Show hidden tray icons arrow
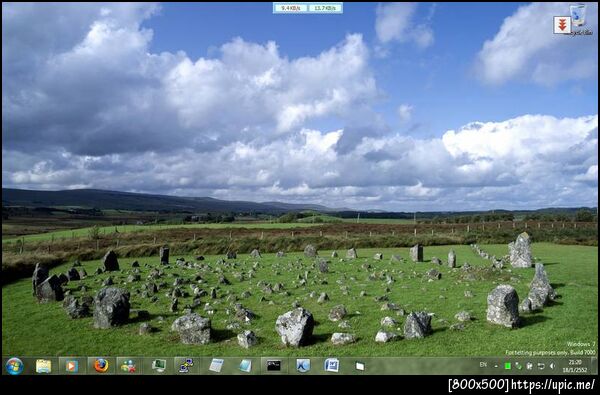 pyautogui.click(x=496, y=366)
